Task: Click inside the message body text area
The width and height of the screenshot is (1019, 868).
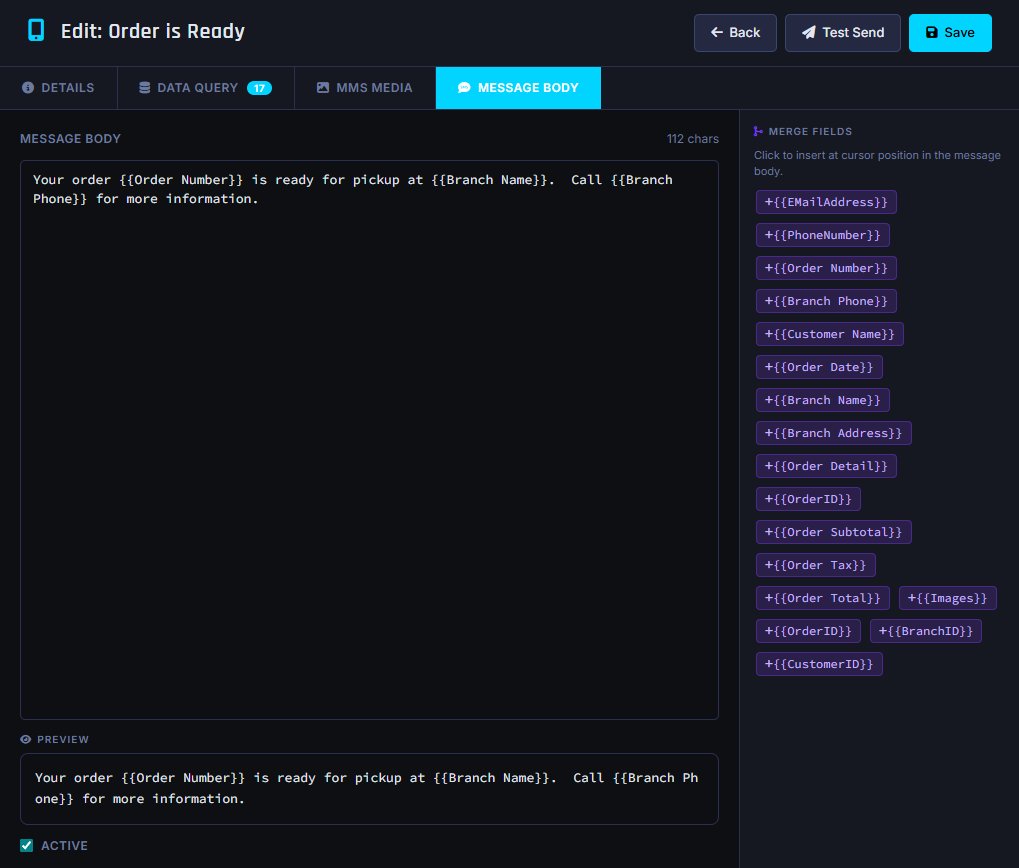Action: point(369,440)
